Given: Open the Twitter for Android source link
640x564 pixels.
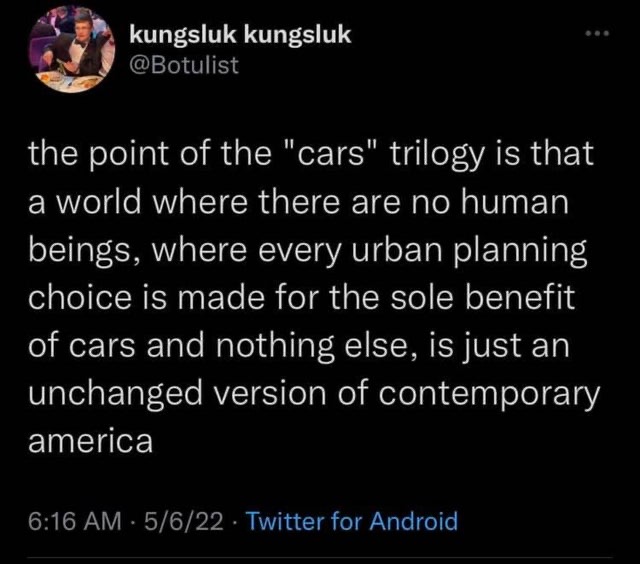Looking at the screenshot, I should [x=353, y=521].
